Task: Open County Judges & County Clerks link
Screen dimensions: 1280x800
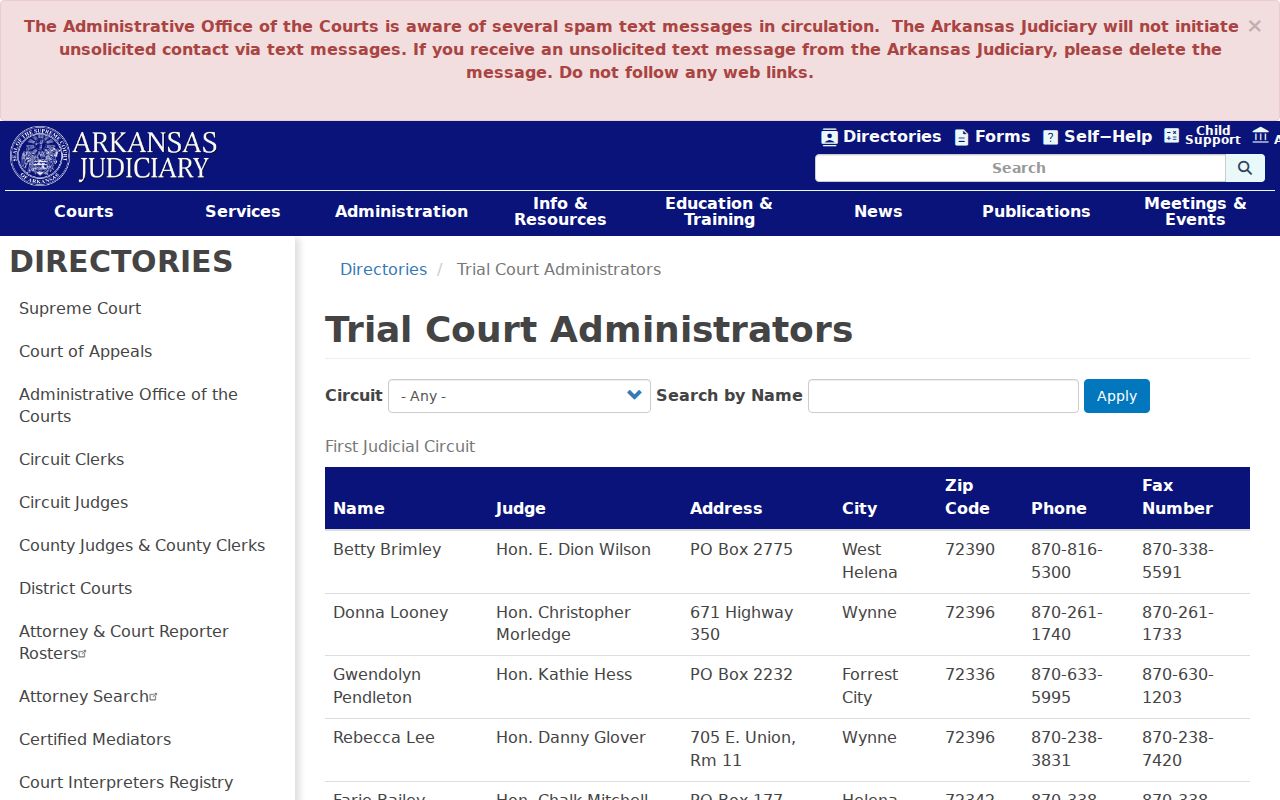Action: click(142, 545)
